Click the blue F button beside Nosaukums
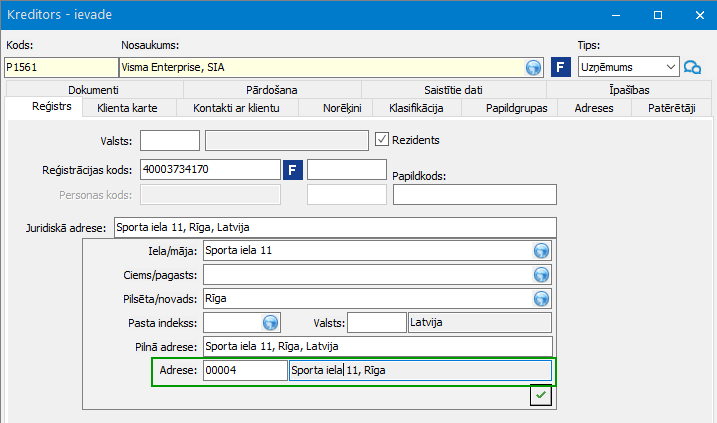Screen dimensions: 717x423 [x=561, y=68]
